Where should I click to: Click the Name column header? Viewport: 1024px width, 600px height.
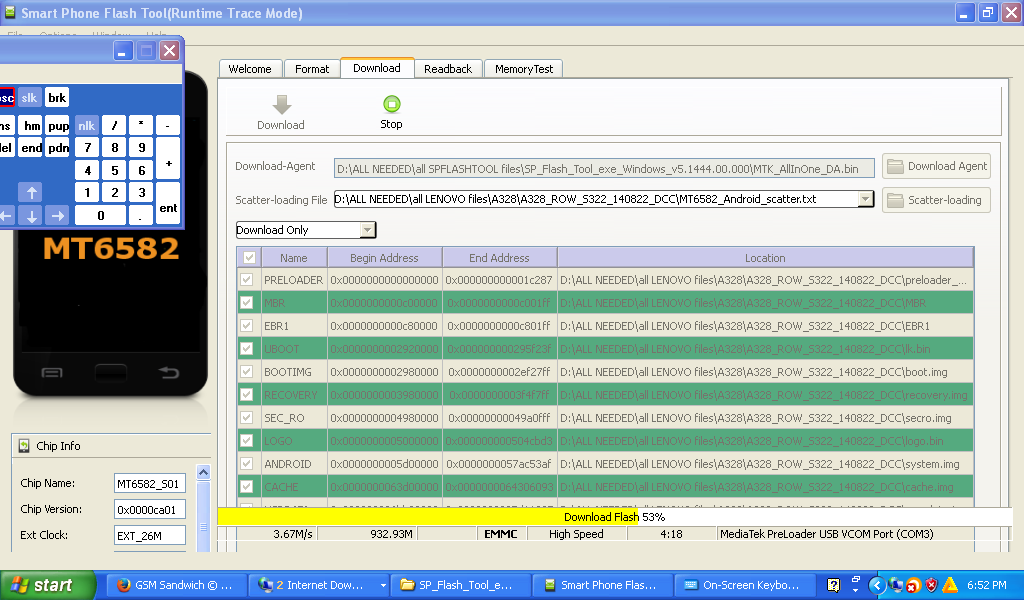[x=294, y=258]
